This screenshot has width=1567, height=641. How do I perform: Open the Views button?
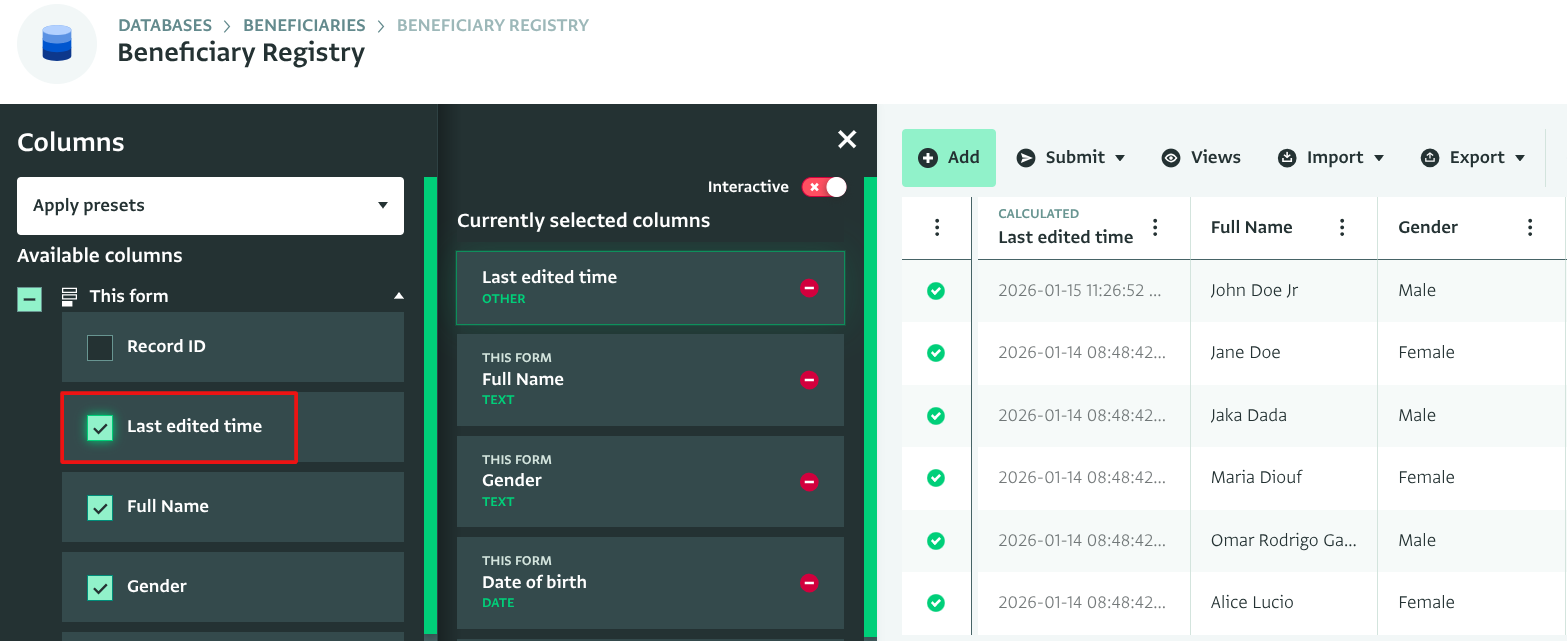(x=1201, y=158)
